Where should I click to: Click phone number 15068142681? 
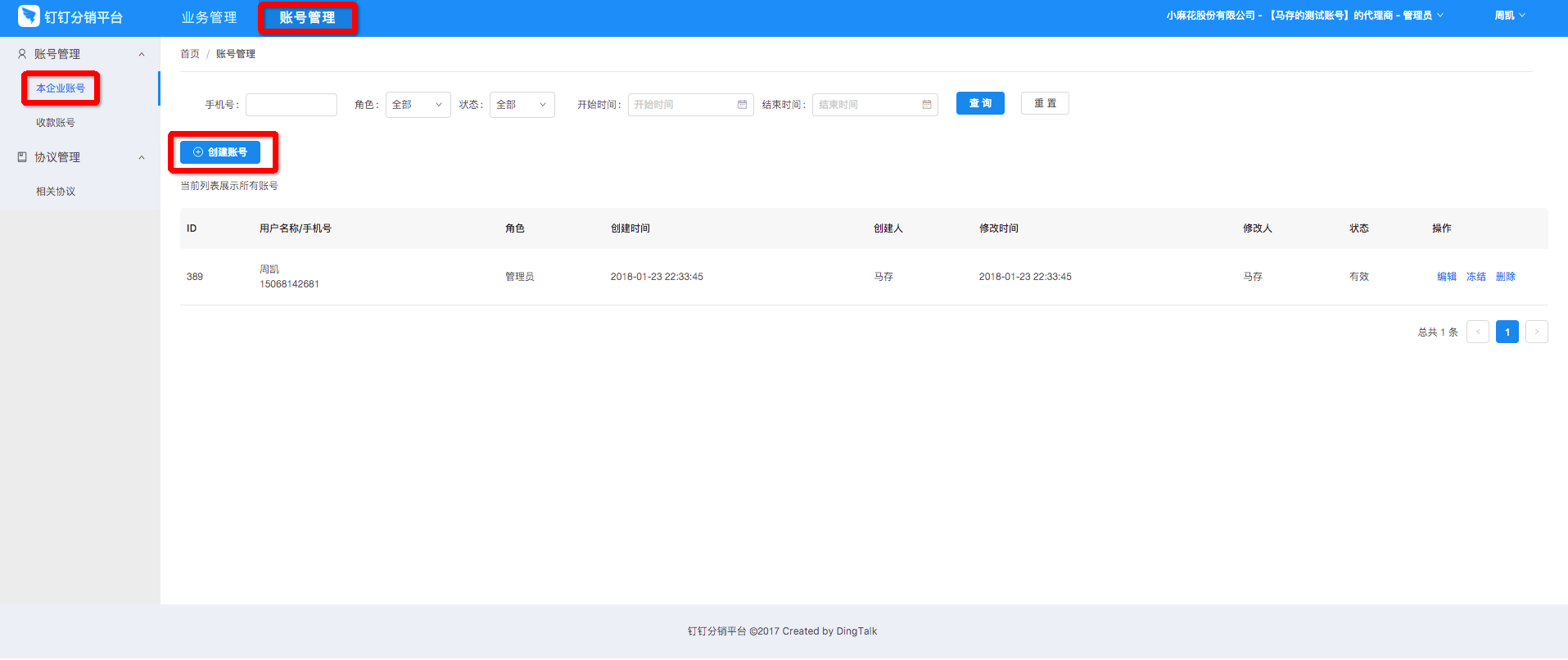click(289, 284)
